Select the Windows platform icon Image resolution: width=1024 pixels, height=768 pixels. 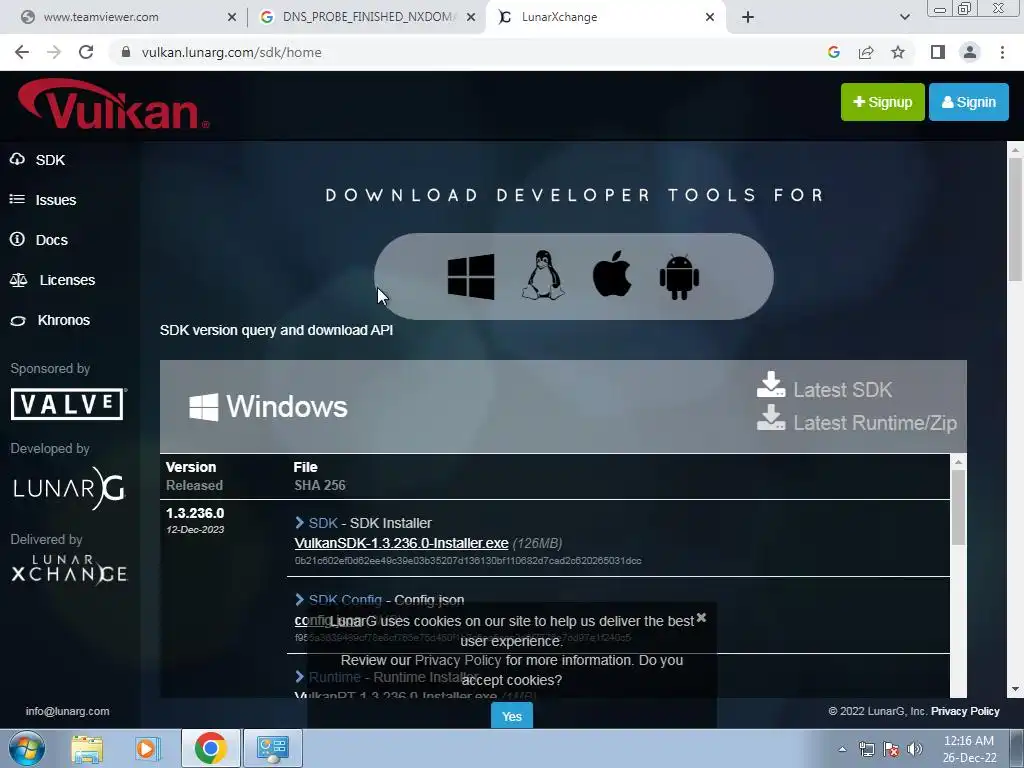point(471,277)
